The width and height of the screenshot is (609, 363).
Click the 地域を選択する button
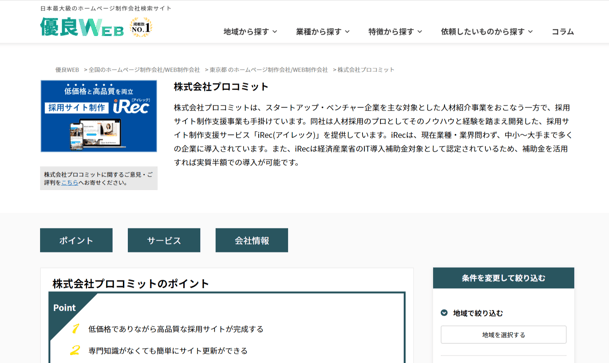click(x=503, y=335)
